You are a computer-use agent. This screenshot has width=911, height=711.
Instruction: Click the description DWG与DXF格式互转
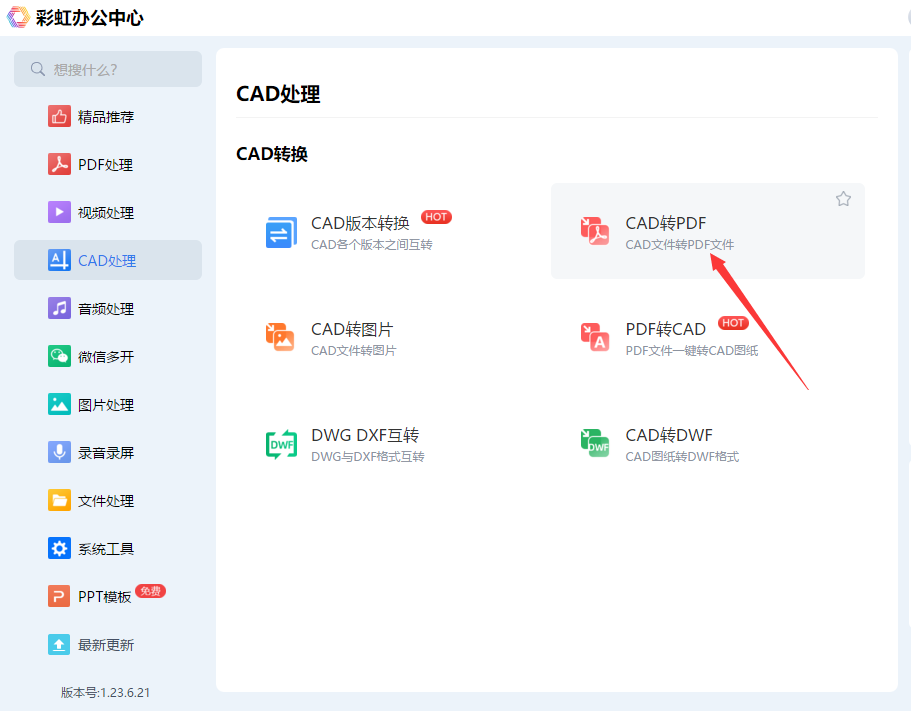(368, 457)
